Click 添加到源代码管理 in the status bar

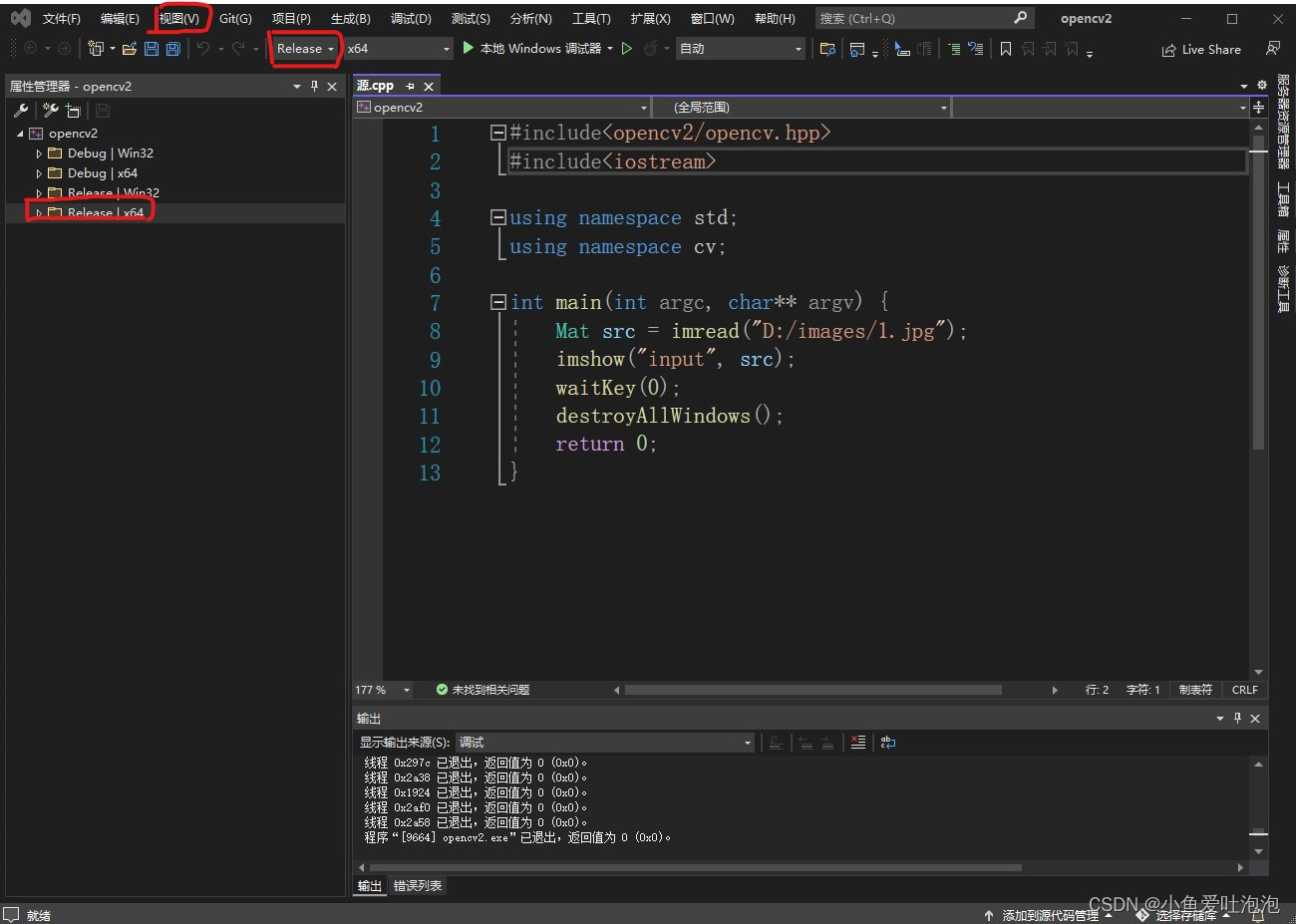(1050, 915)
